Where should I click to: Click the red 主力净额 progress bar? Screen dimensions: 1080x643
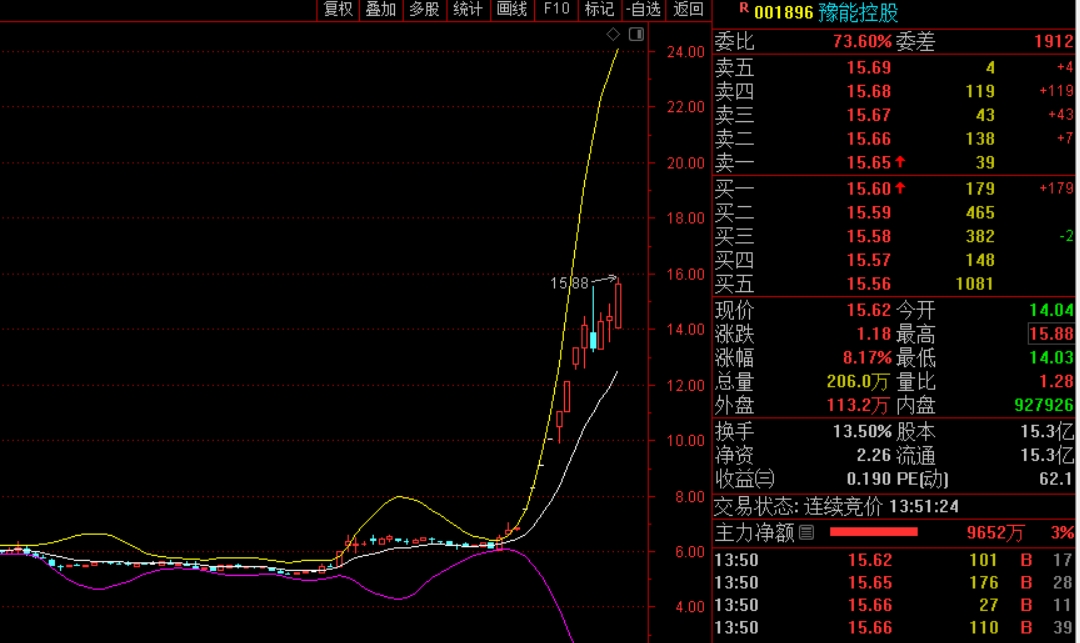click(x=873, y=531)
